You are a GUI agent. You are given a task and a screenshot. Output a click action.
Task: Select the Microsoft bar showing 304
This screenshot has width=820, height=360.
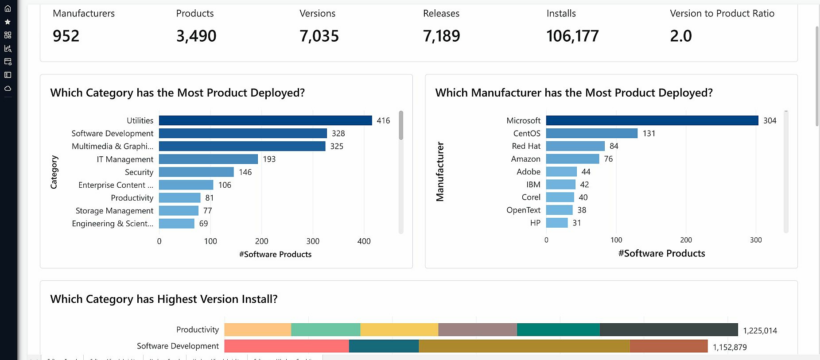[652, 120]
